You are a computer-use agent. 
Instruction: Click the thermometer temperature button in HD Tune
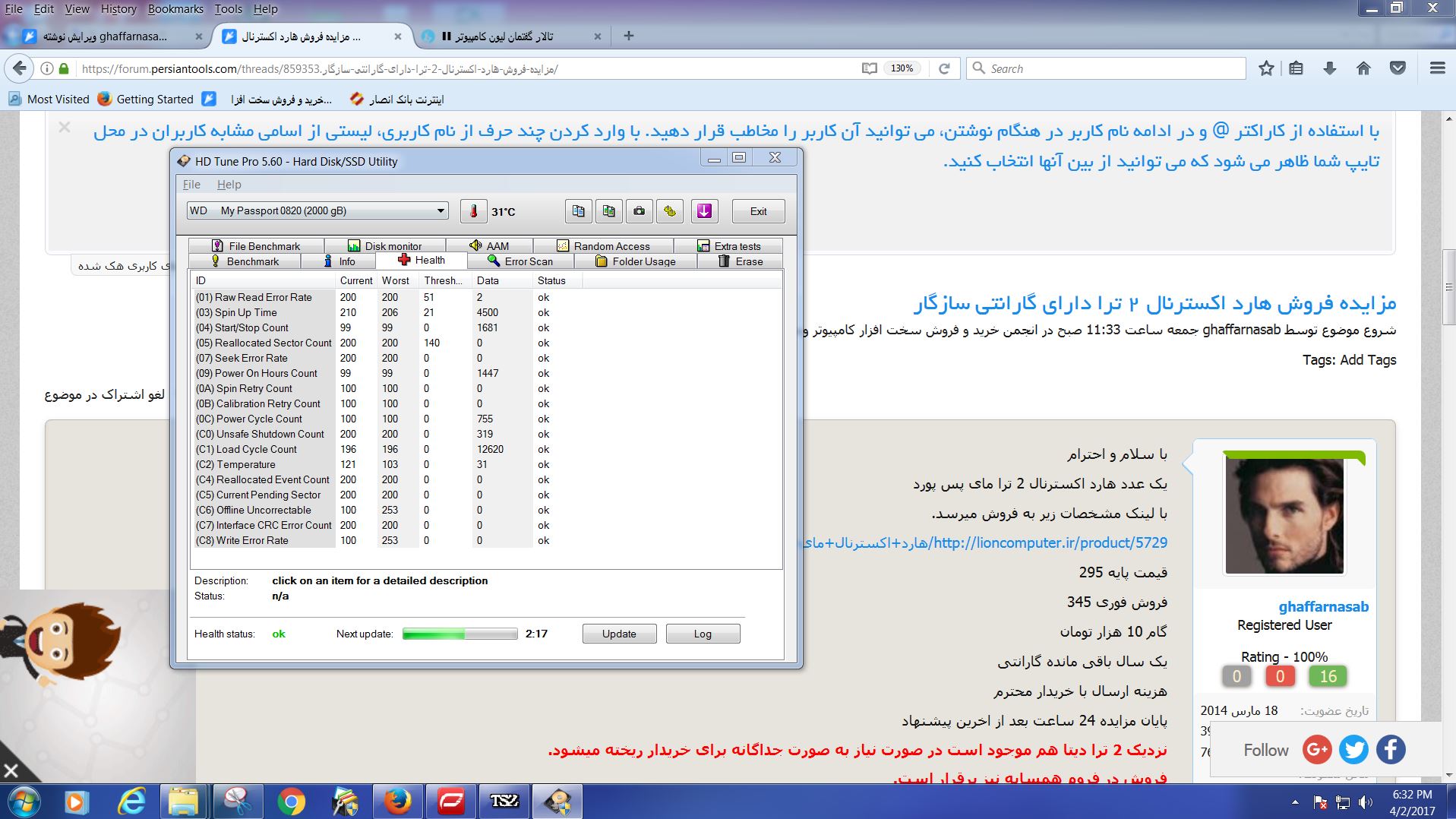tap(474, 211)
